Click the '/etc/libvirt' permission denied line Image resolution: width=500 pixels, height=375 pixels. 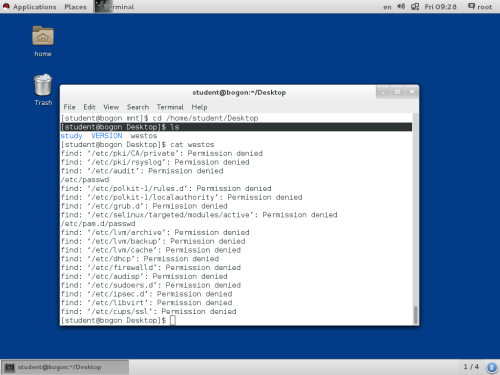[146, 303]
